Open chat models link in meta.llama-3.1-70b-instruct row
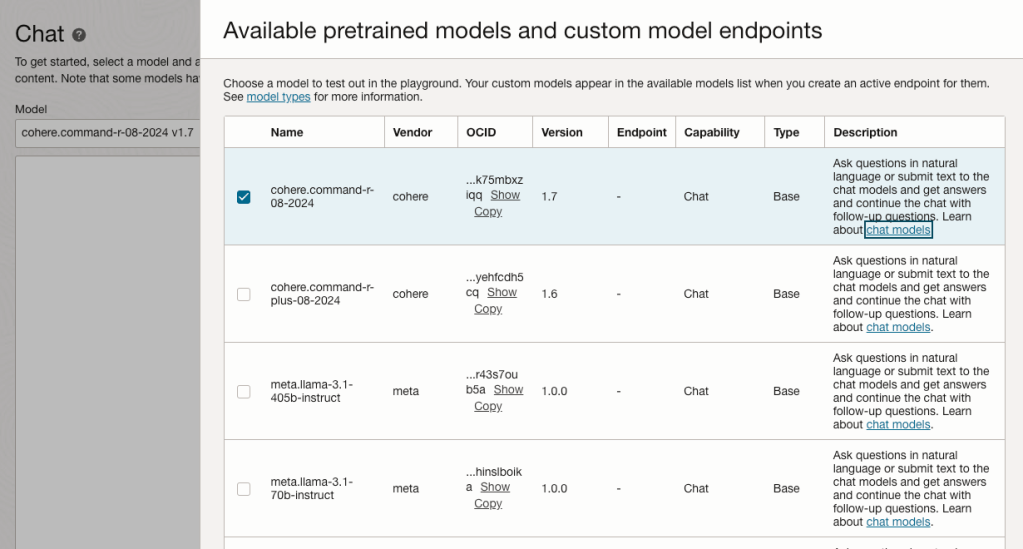 coord(898,522)
